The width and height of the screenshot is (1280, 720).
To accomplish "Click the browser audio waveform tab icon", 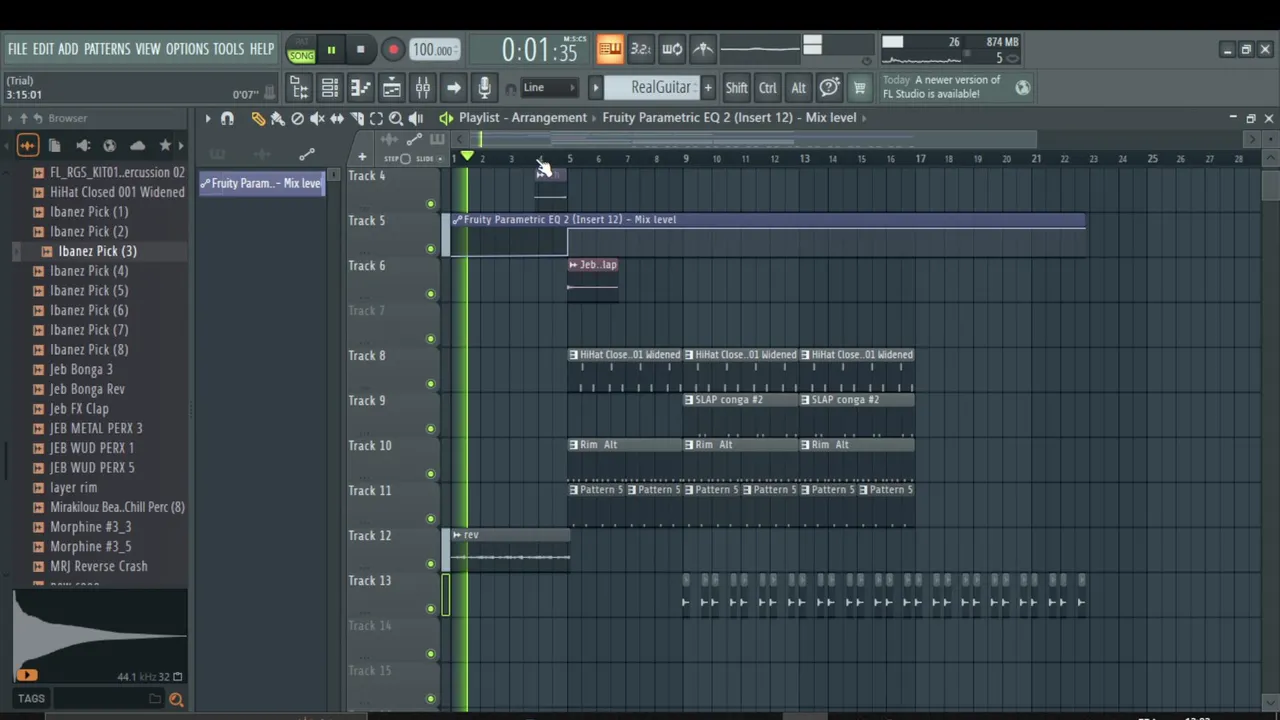I will tap(27, 146).
